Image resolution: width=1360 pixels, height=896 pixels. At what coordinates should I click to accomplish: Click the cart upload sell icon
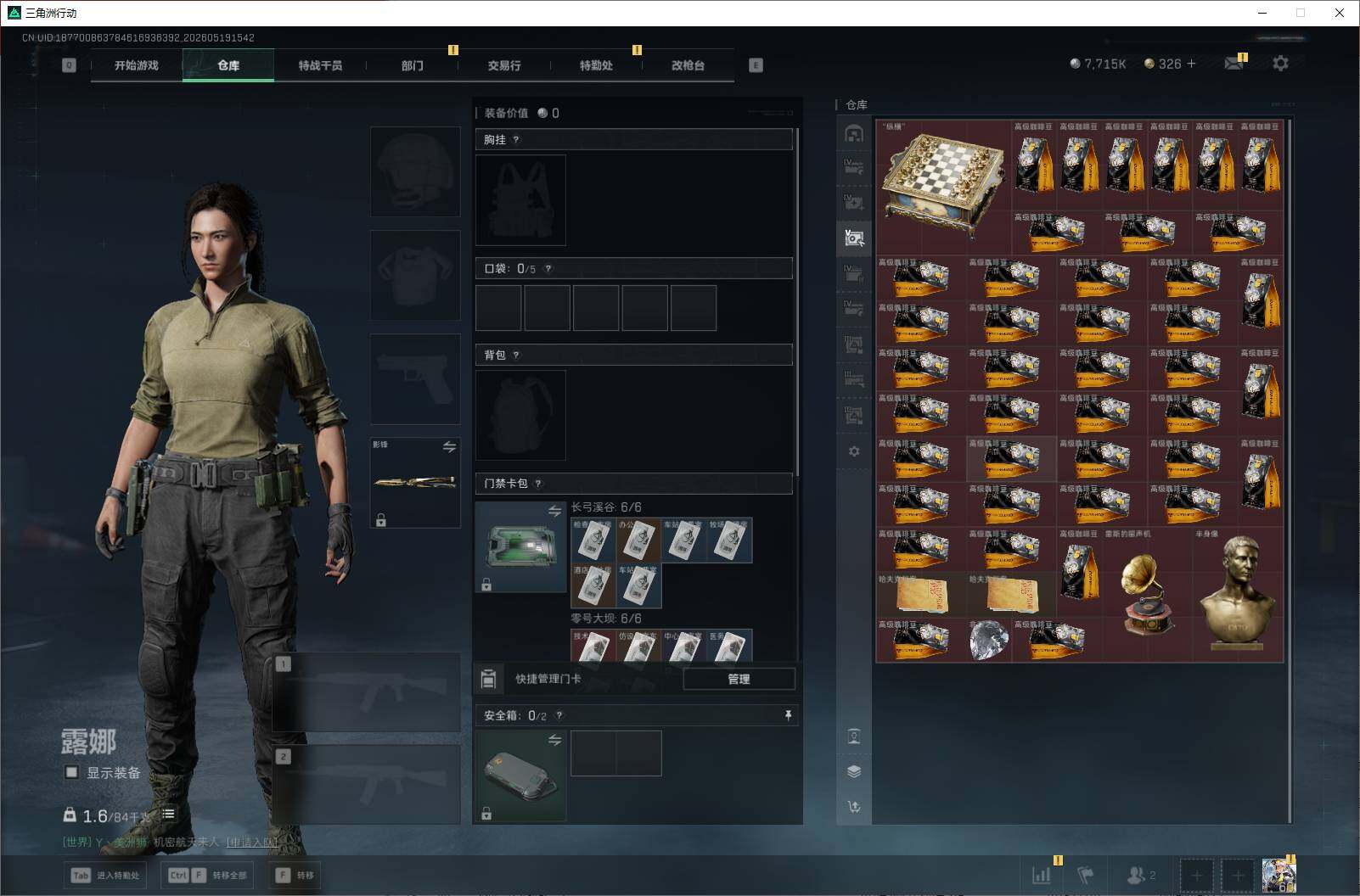(854, 807)
